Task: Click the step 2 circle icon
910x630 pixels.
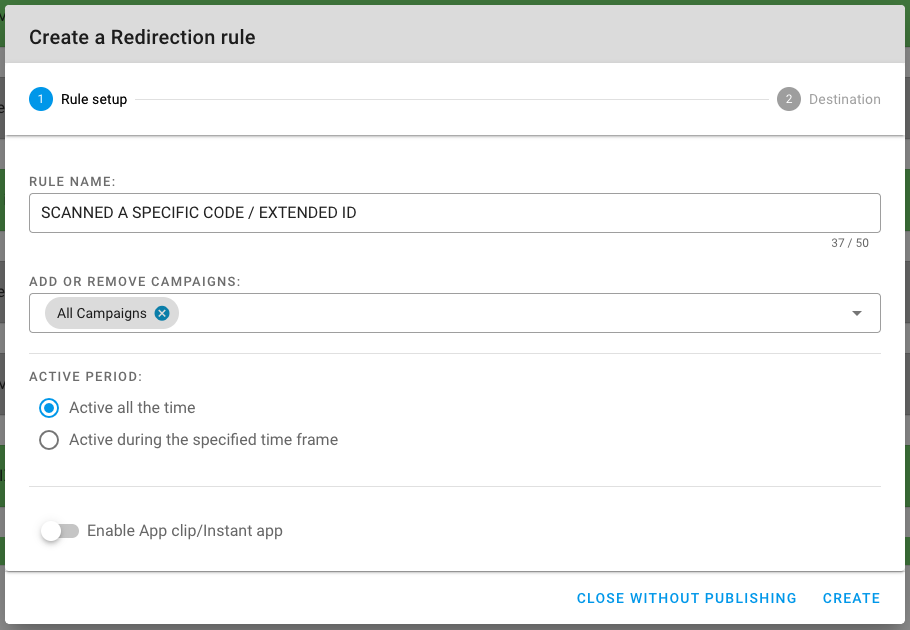Action: point(789,99)
